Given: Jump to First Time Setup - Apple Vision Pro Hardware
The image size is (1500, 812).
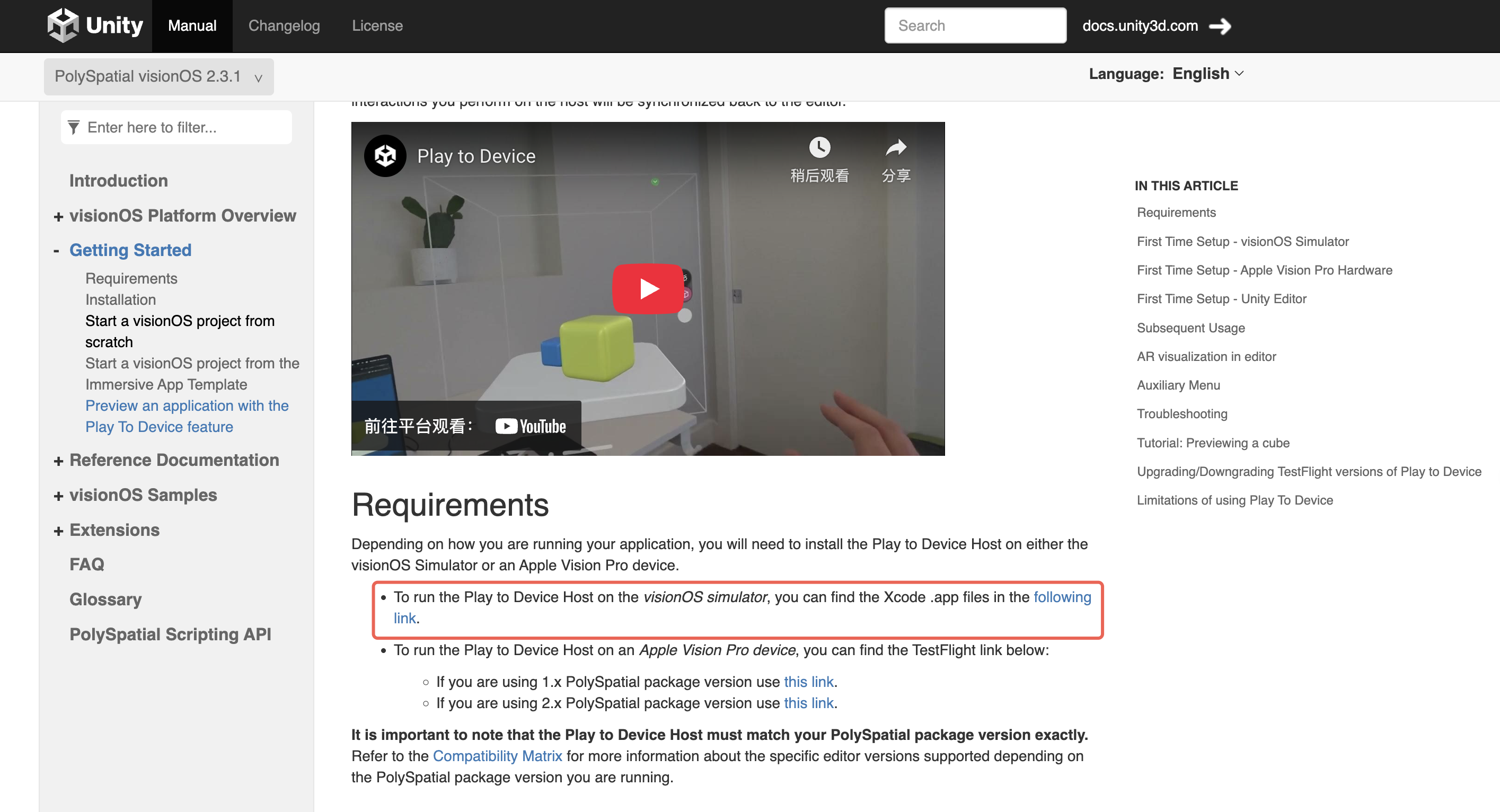Looking at the screenshot, I should 1265,270.
